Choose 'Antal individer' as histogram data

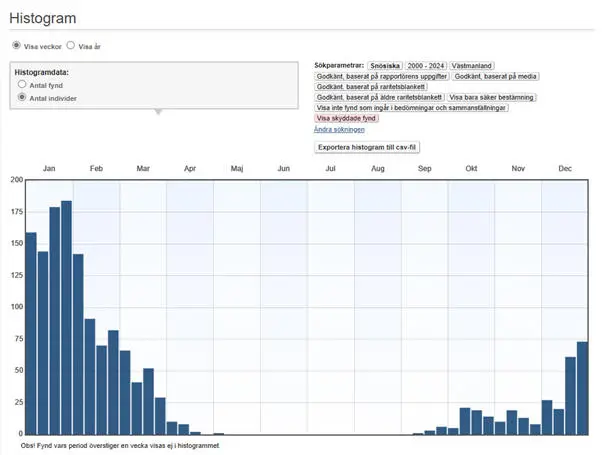point(23,98)
